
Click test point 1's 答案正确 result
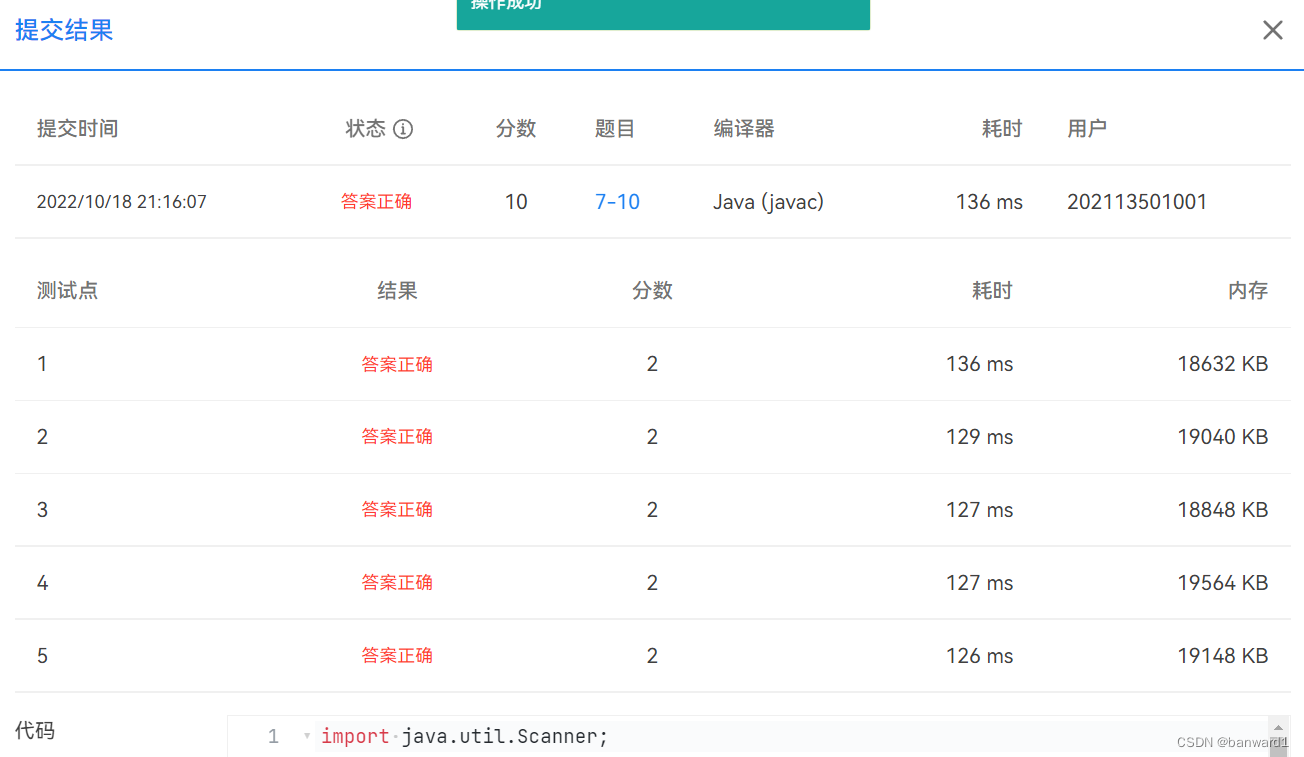click(x=397, y=364)
